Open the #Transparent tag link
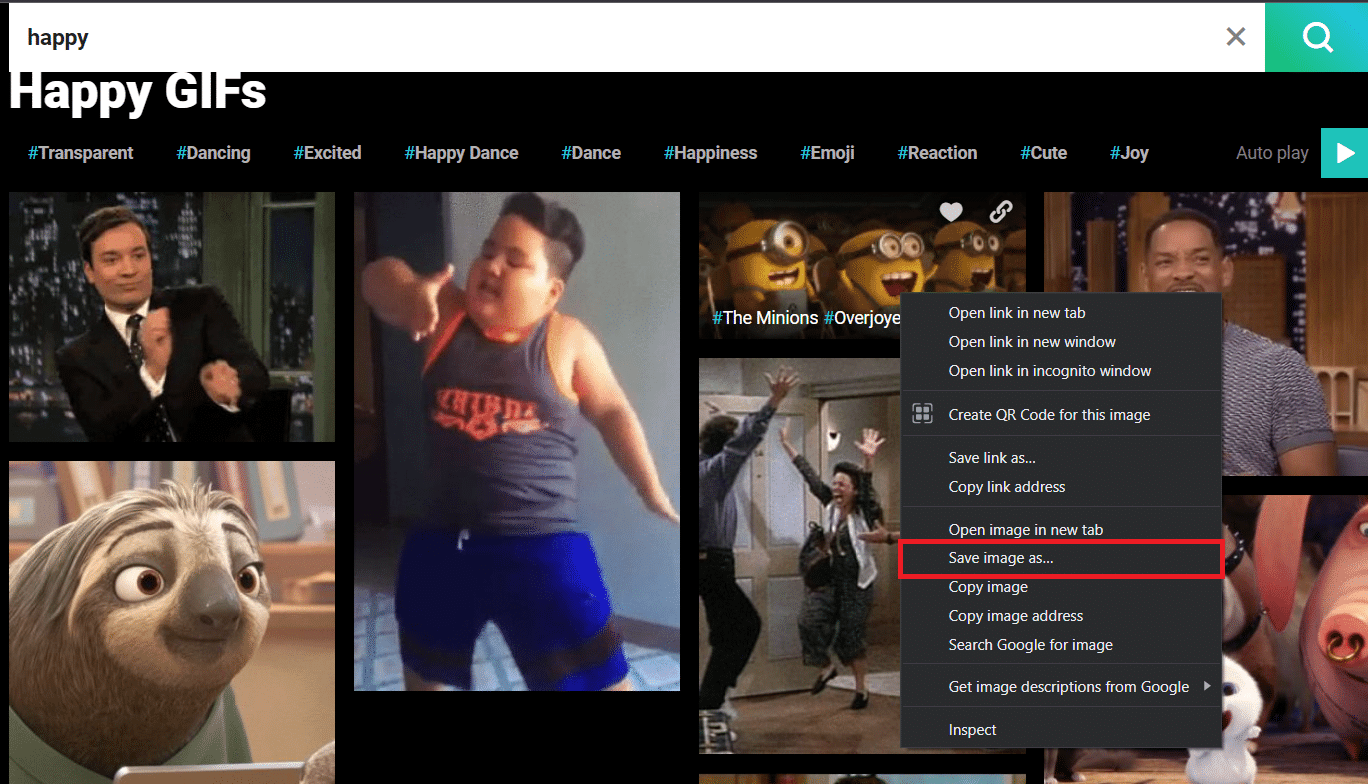This screenshot has height=784, width=1368. (x=80, y=153)
